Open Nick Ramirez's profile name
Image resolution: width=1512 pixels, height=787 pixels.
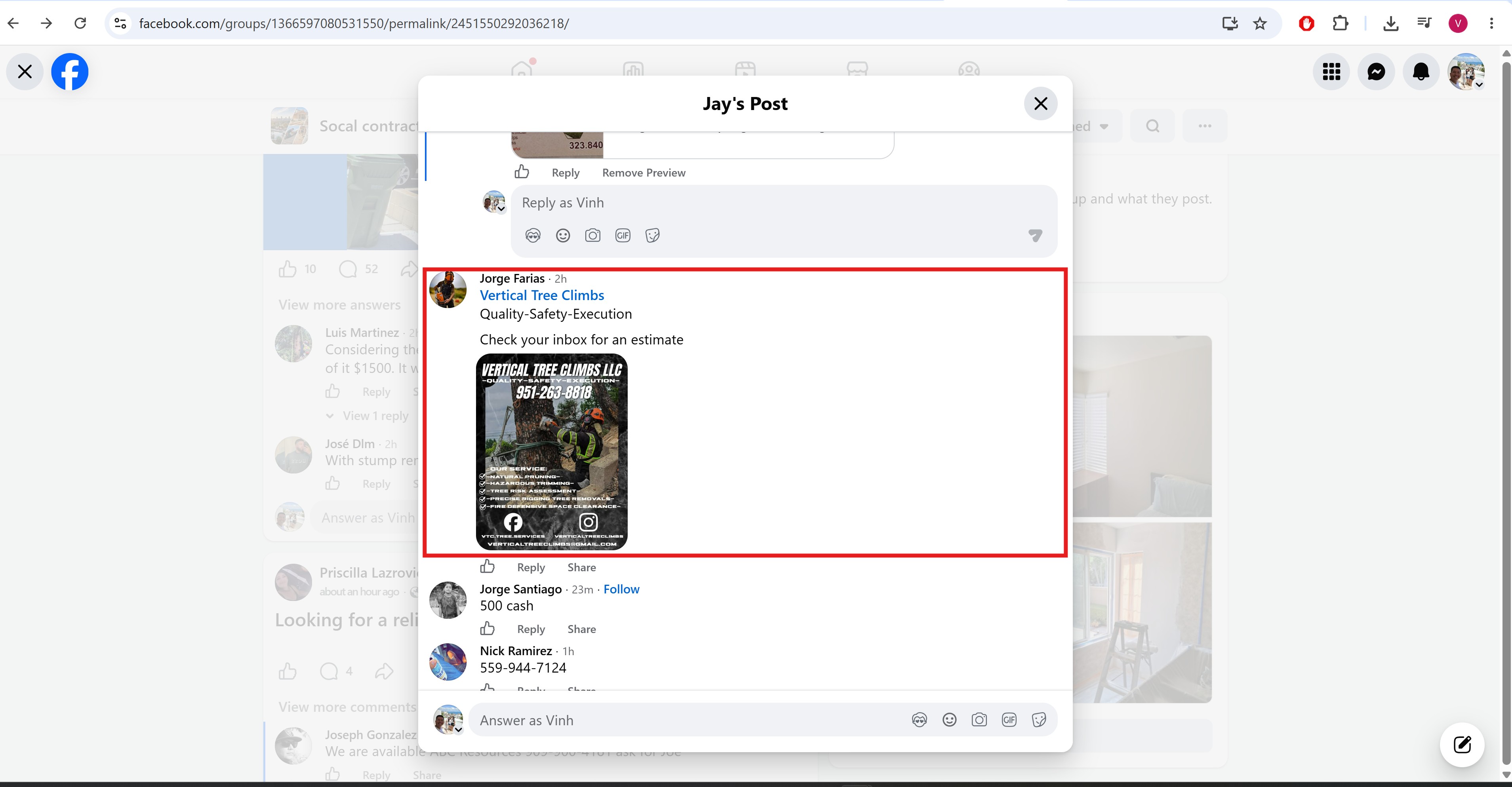[515, 651]
